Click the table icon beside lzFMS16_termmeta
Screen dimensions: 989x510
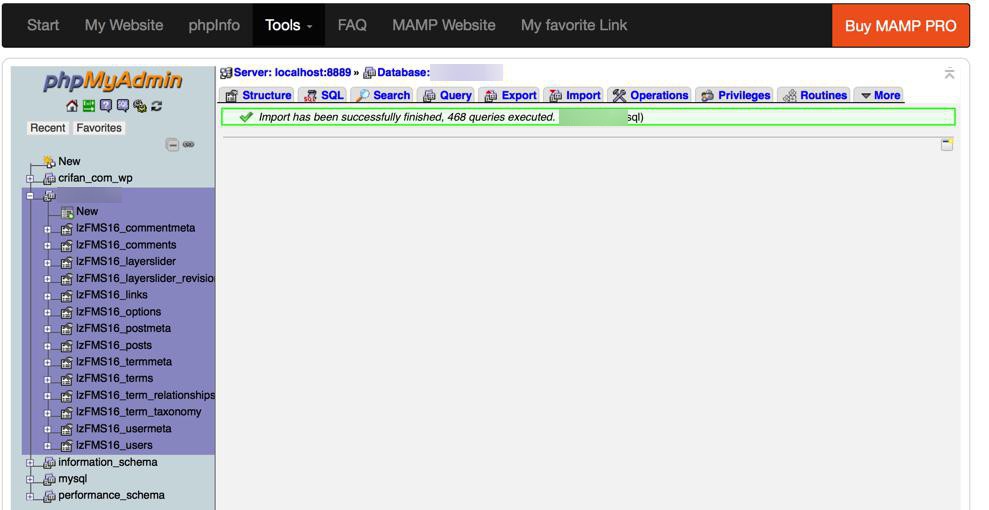(66, 362)
